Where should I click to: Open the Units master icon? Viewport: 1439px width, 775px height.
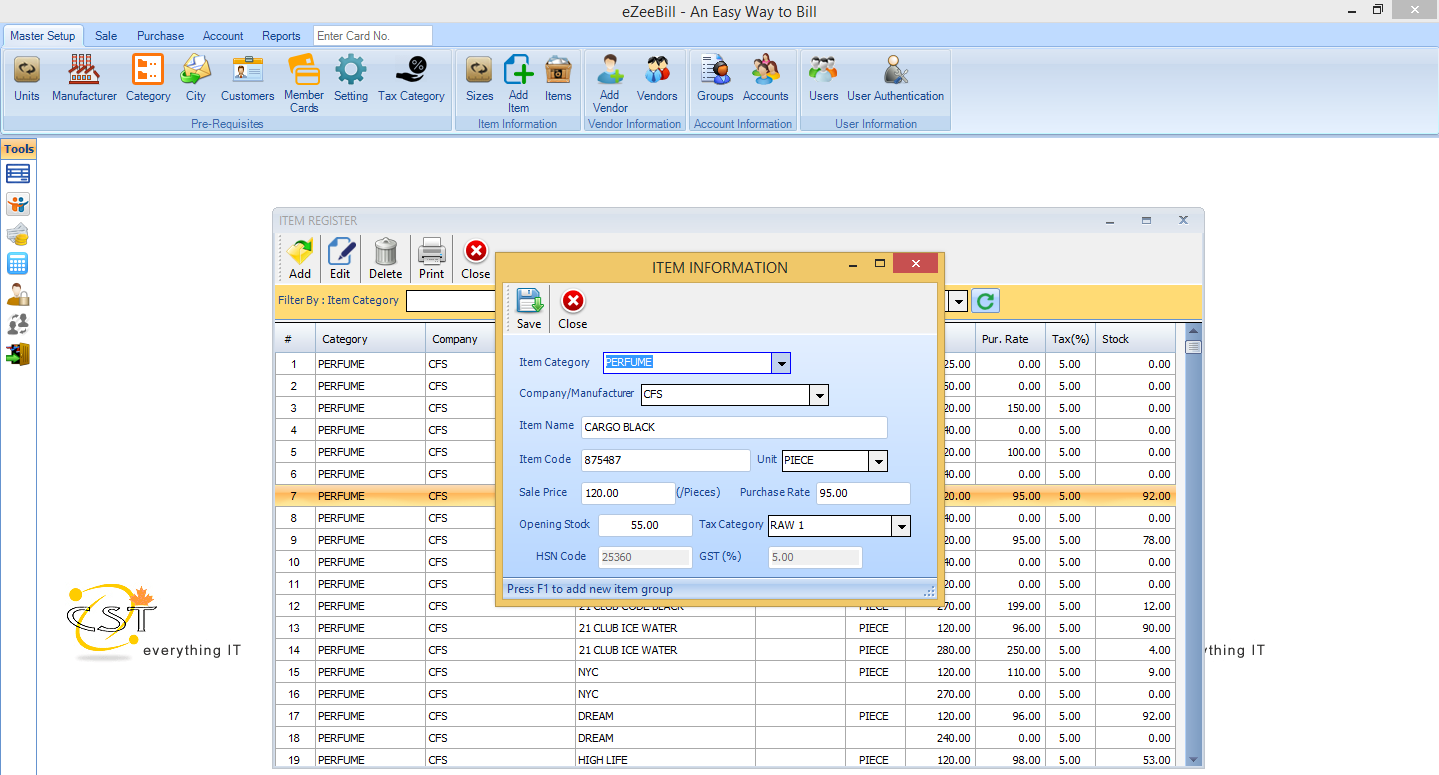(x=27, y=79)
